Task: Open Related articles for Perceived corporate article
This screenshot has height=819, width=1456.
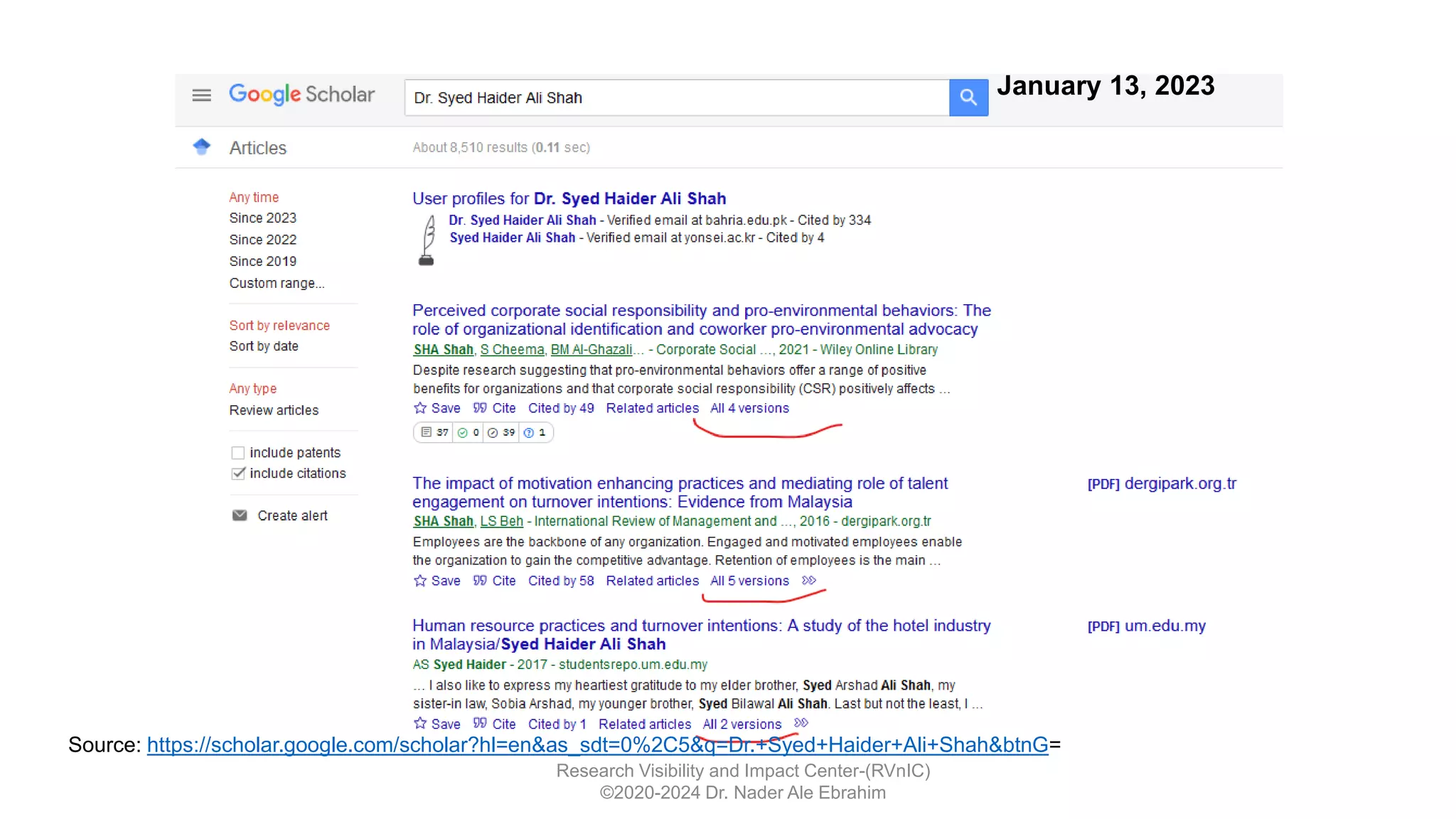Action: point(653,408)
